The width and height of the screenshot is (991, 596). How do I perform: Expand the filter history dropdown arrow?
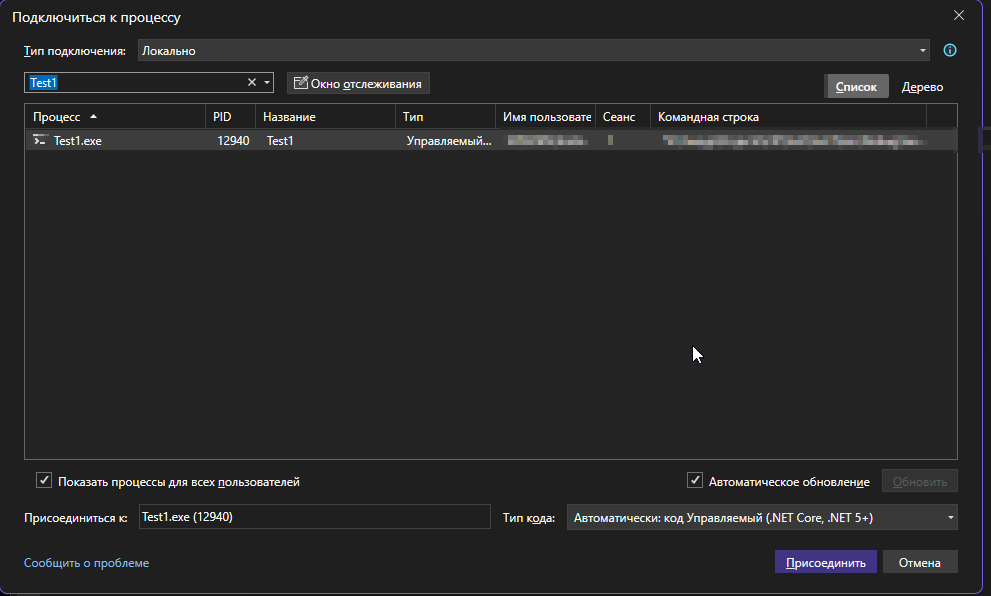point(267,83)
